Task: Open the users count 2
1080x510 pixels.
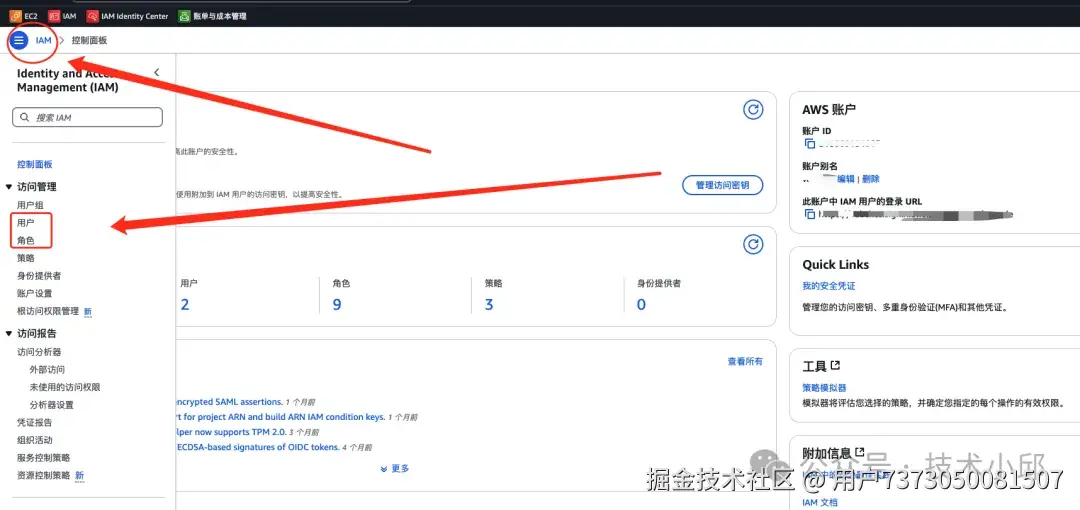Action: [185, 304]
